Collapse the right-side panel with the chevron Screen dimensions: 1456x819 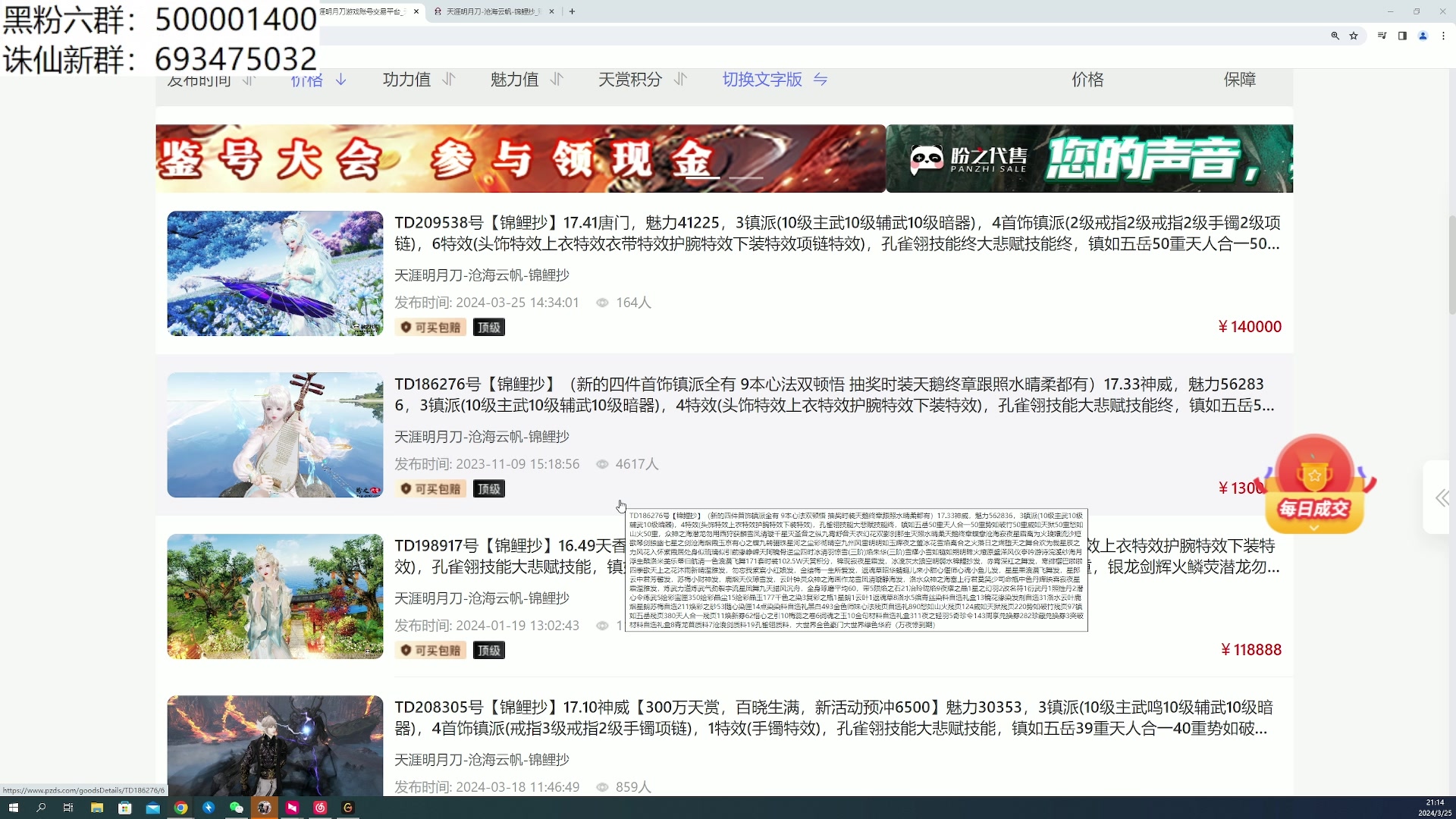(x=1439, y=498)
